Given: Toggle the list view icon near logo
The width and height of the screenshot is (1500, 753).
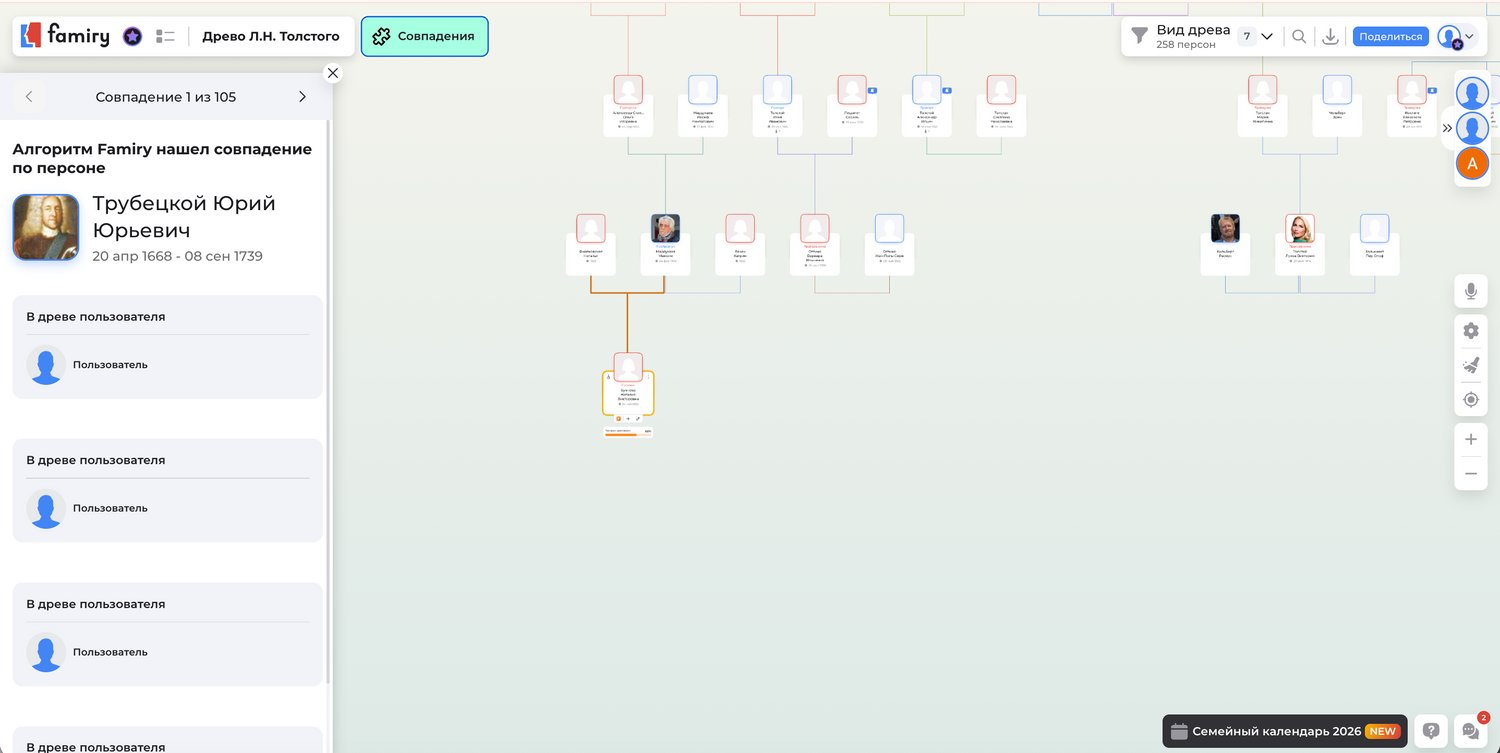Looking at the screenshot, I should tap(165, 37).
